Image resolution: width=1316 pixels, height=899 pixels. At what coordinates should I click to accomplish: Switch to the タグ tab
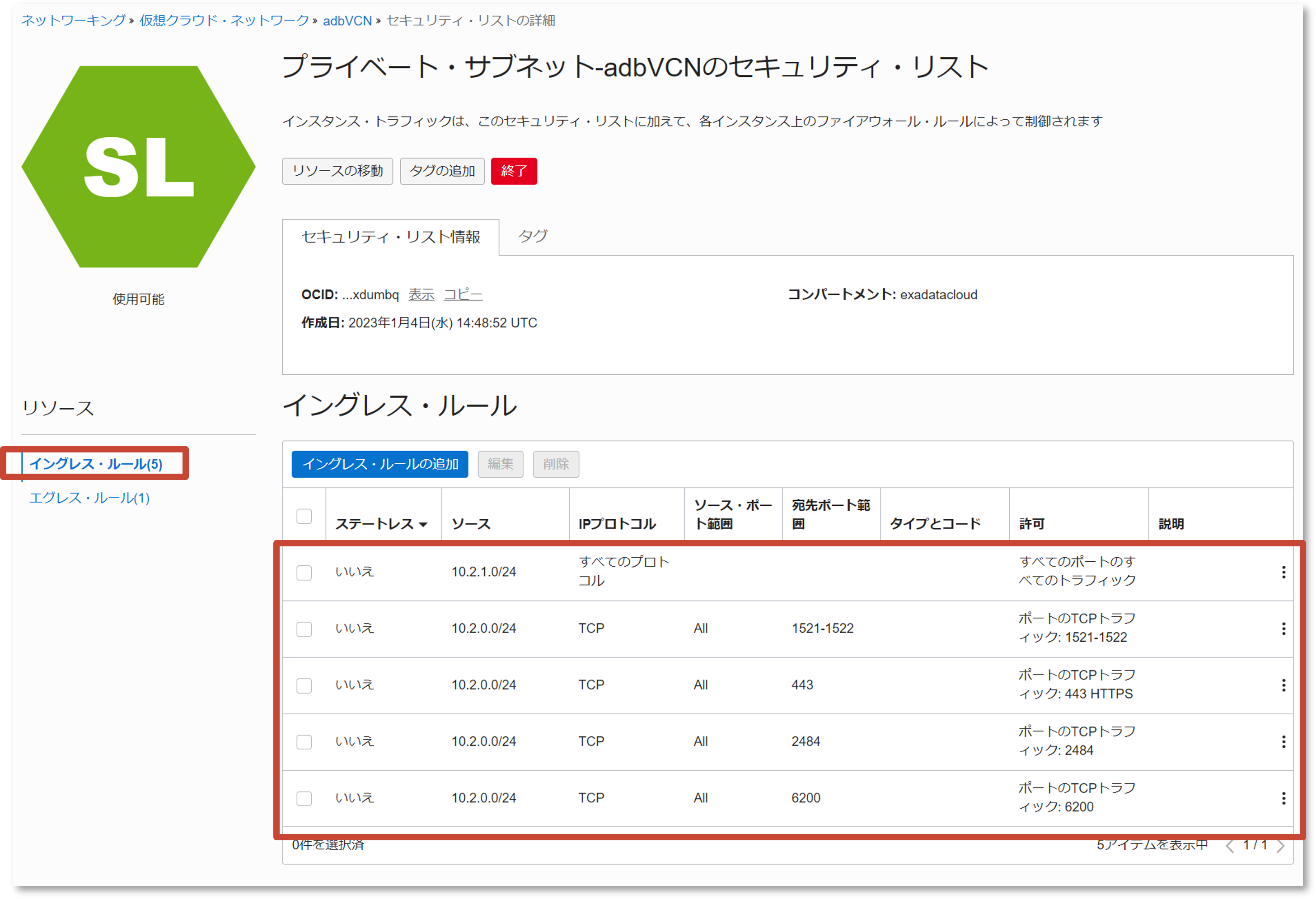click(533, 237)
